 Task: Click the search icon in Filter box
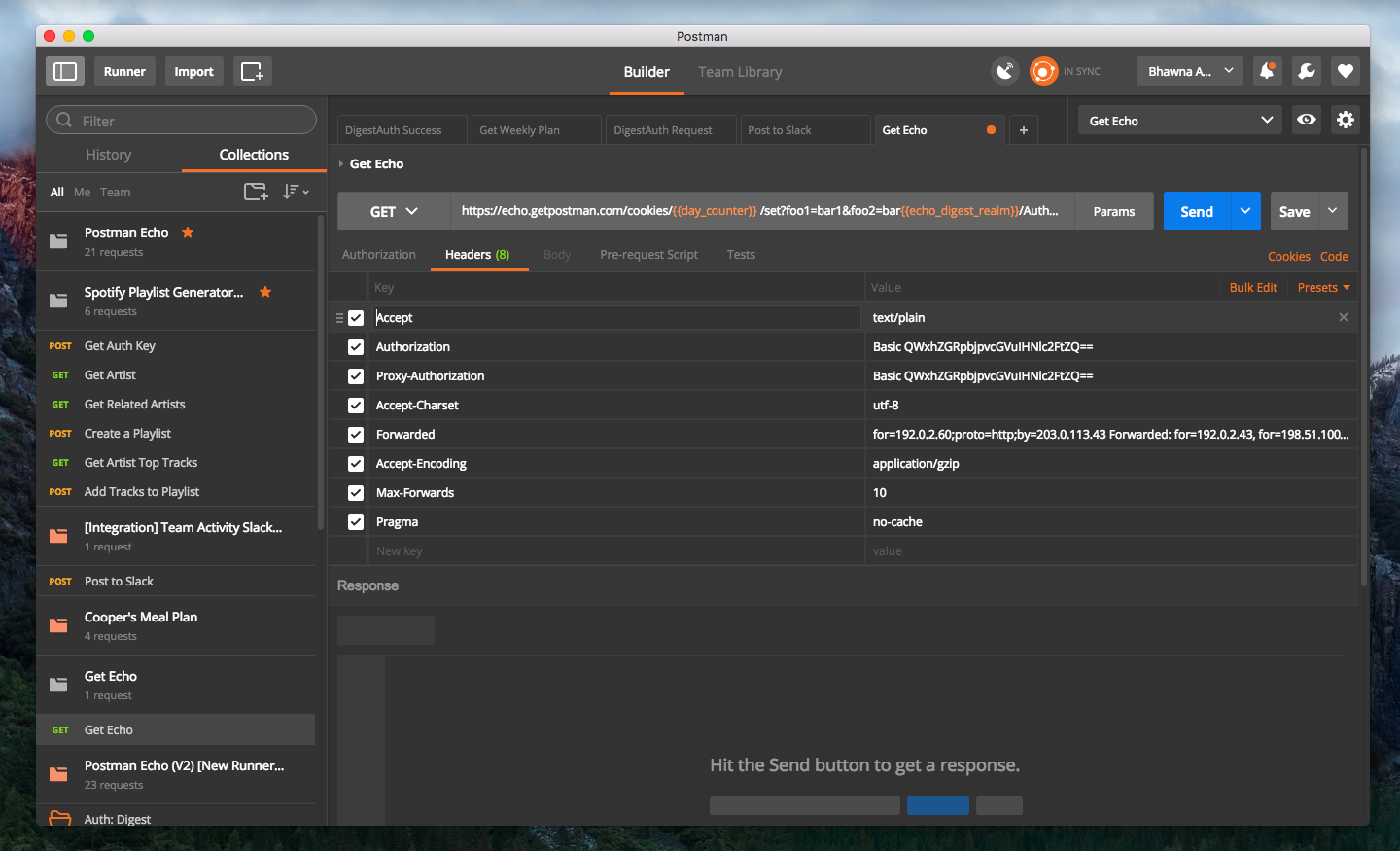point(64,120)
